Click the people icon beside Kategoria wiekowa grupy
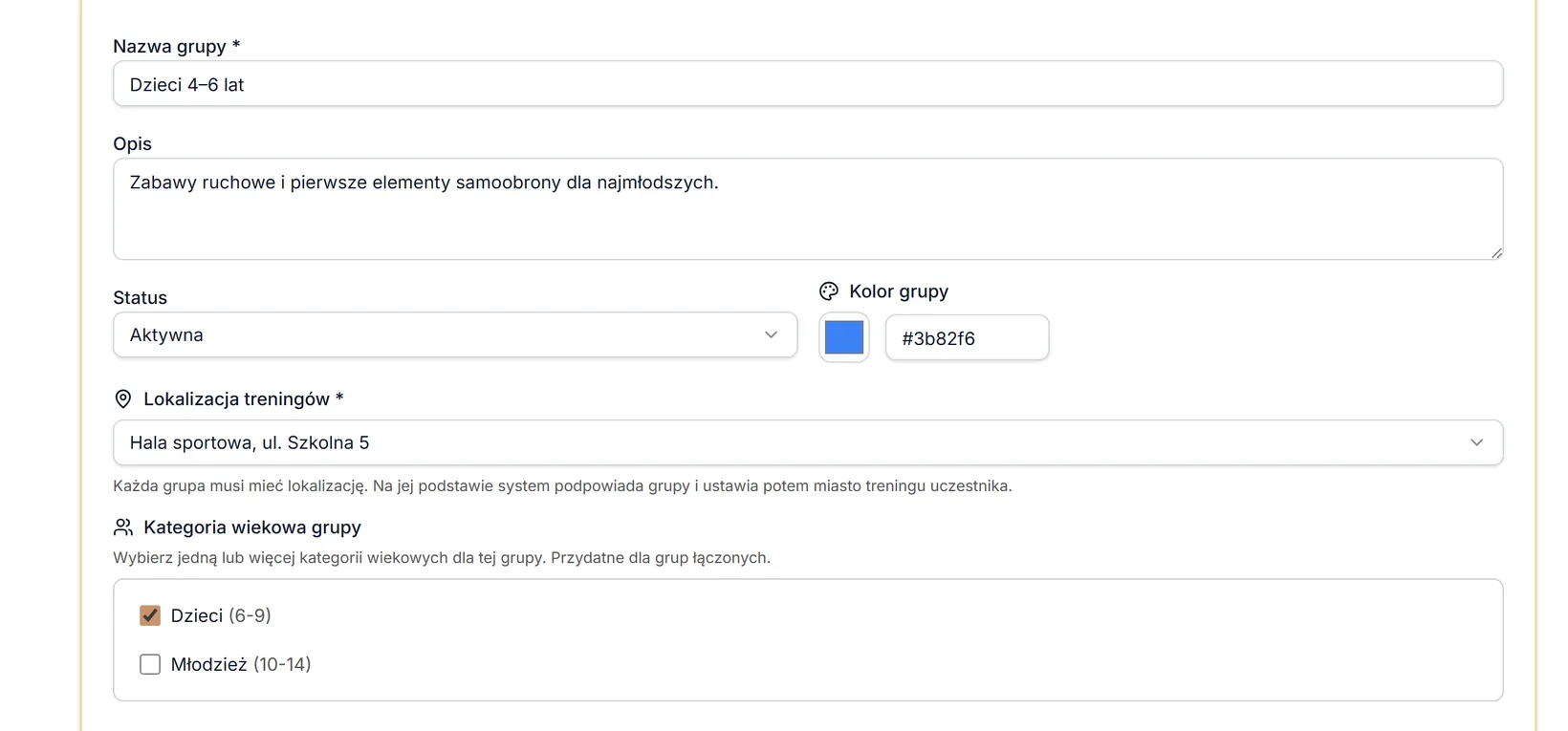Image resolution: width=1568 pixels, height=731 pixels. (x=123, y=527)
